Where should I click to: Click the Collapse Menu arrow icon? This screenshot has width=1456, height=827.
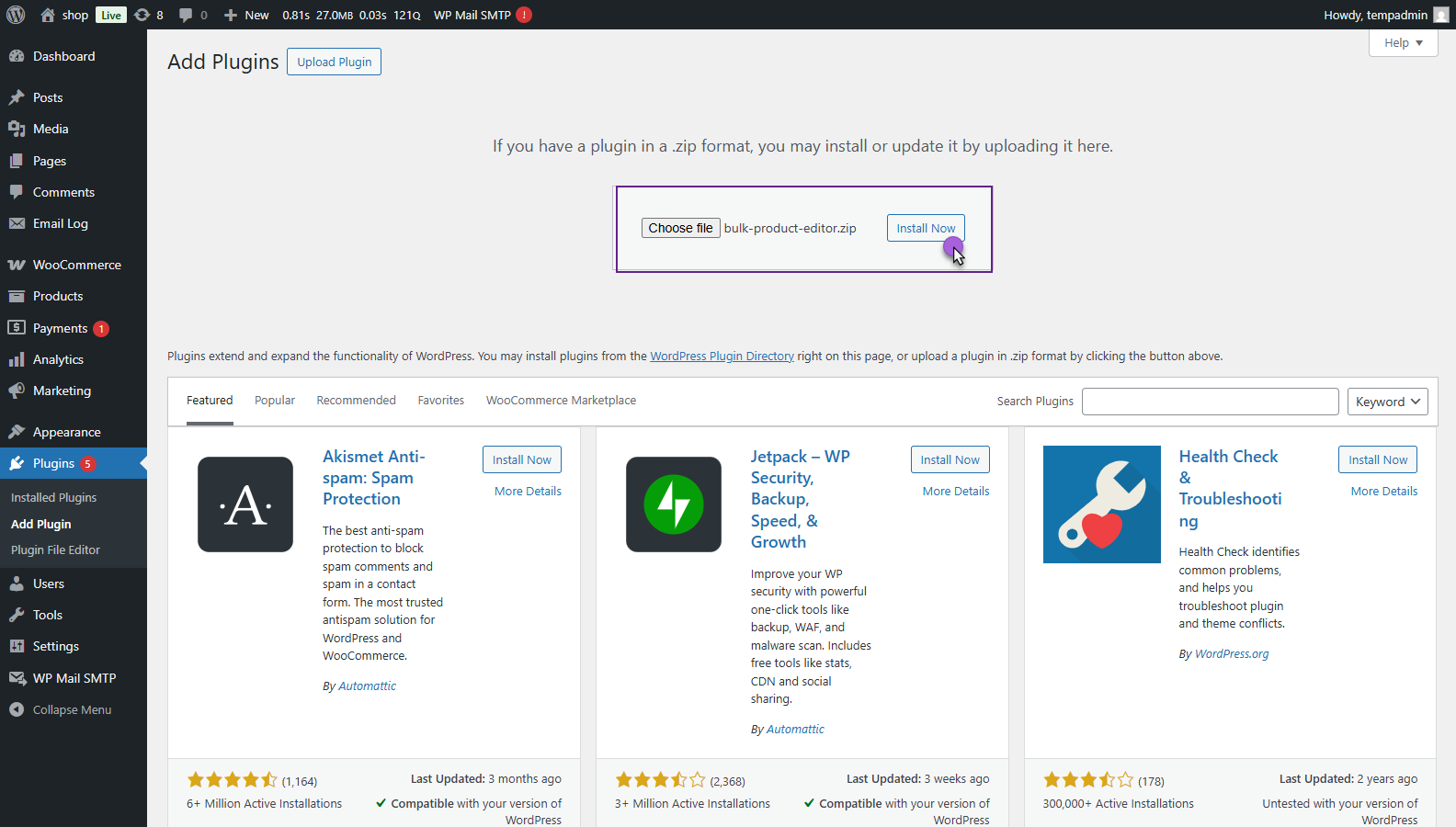coord(17,709)
